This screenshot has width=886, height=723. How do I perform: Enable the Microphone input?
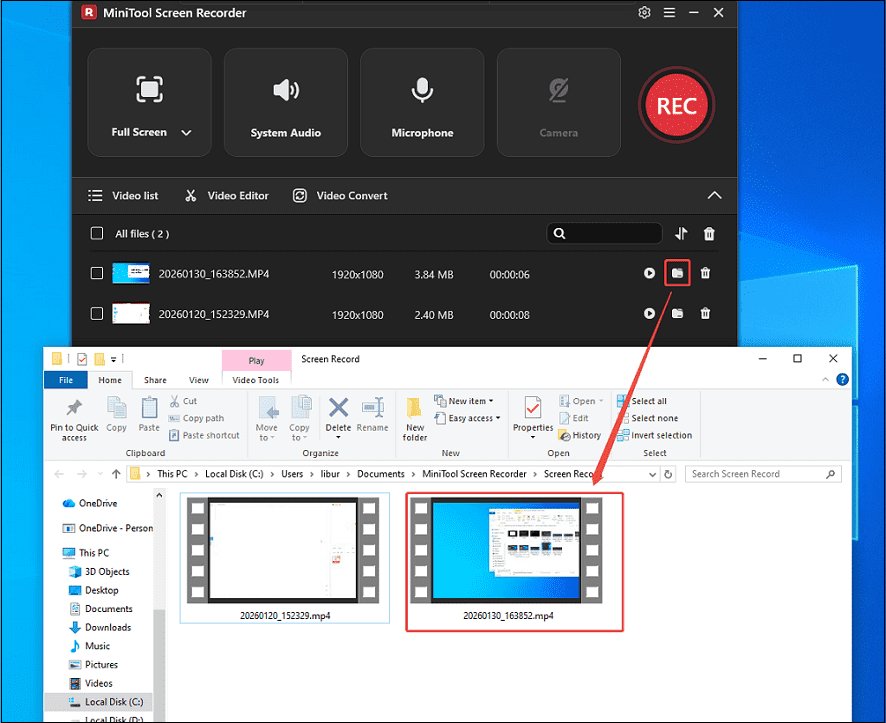pyautogui.click(x=422, y=101)
